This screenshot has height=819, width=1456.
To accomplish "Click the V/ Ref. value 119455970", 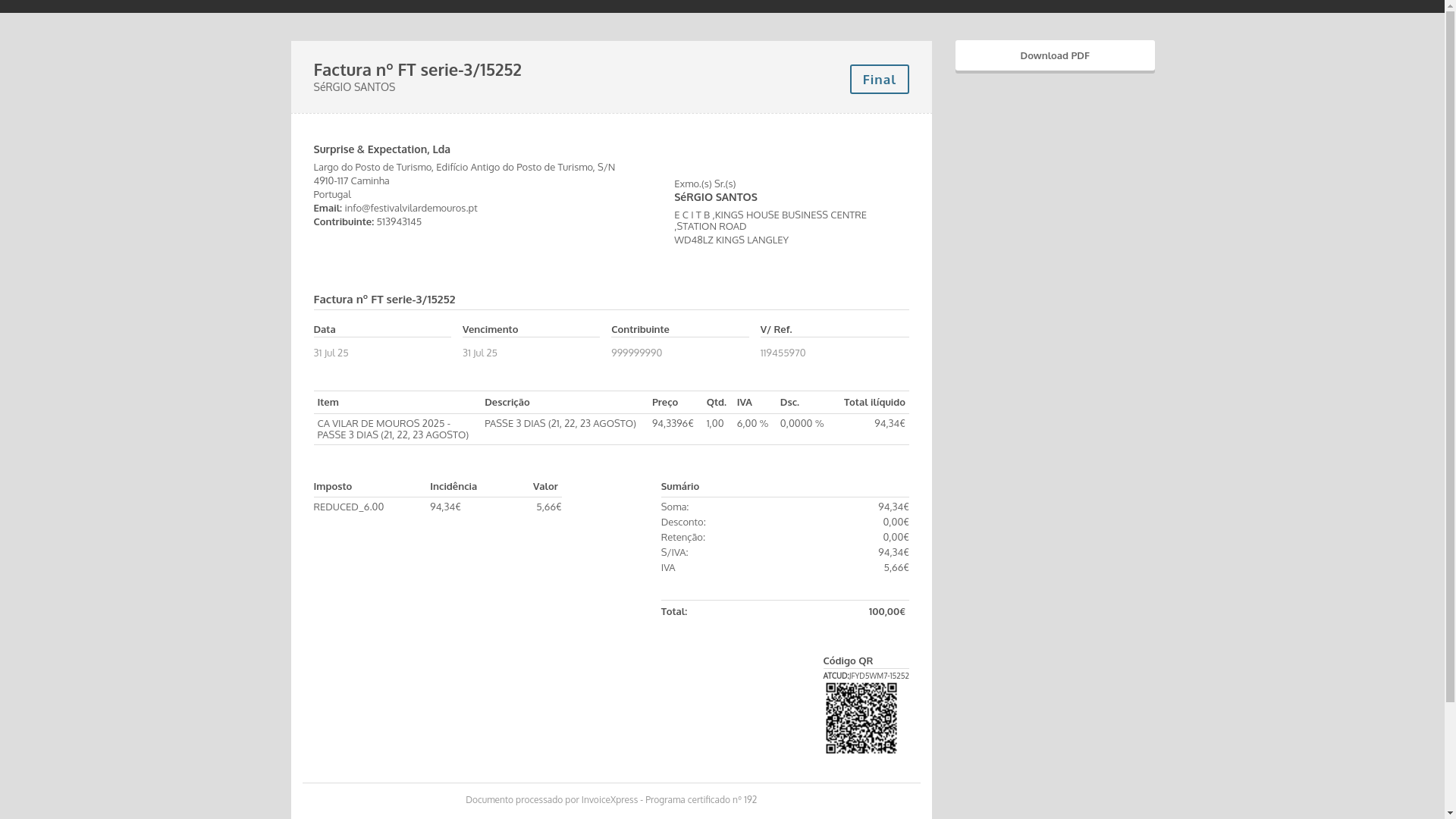I will (783, 353).
